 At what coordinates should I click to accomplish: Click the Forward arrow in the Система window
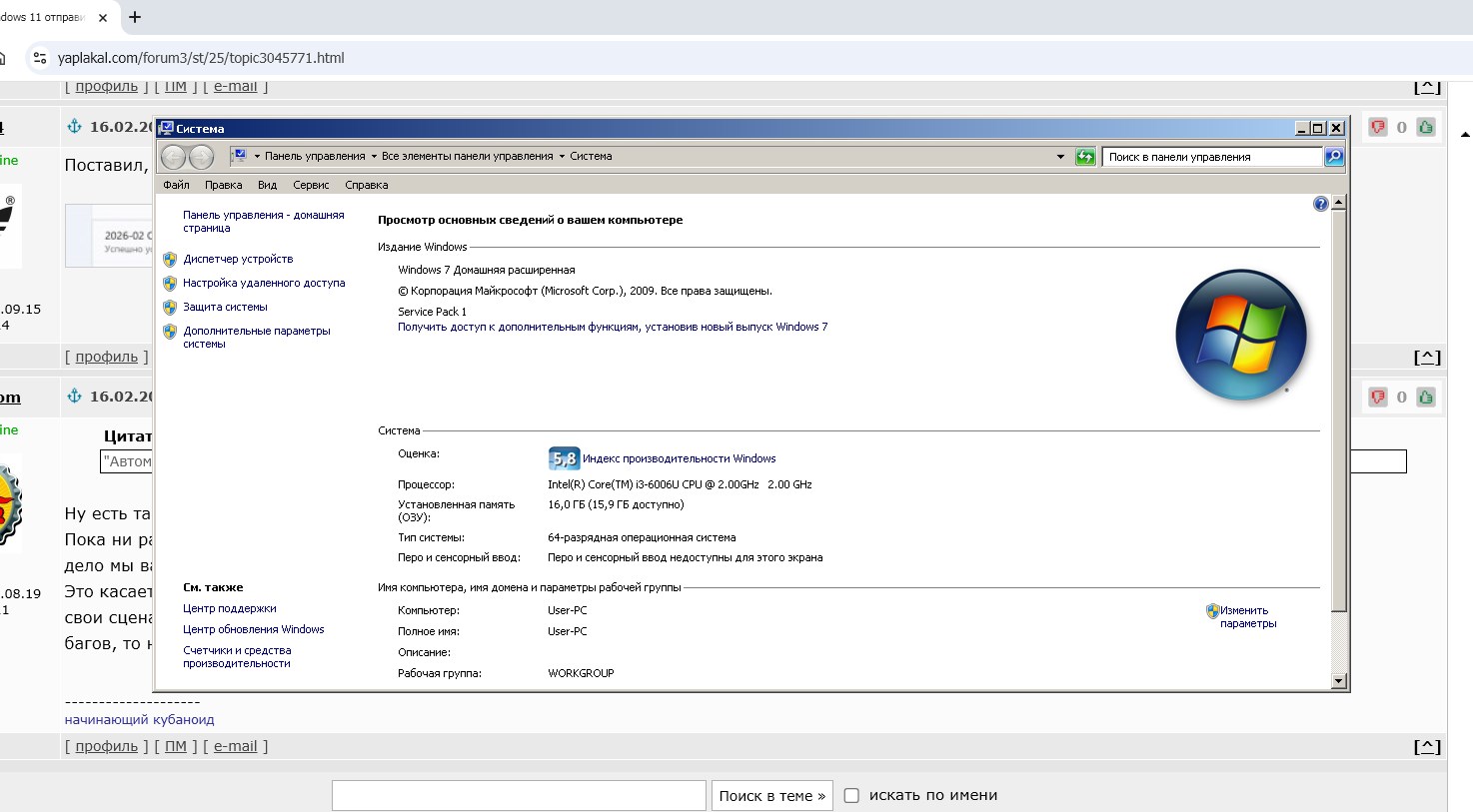201,157
